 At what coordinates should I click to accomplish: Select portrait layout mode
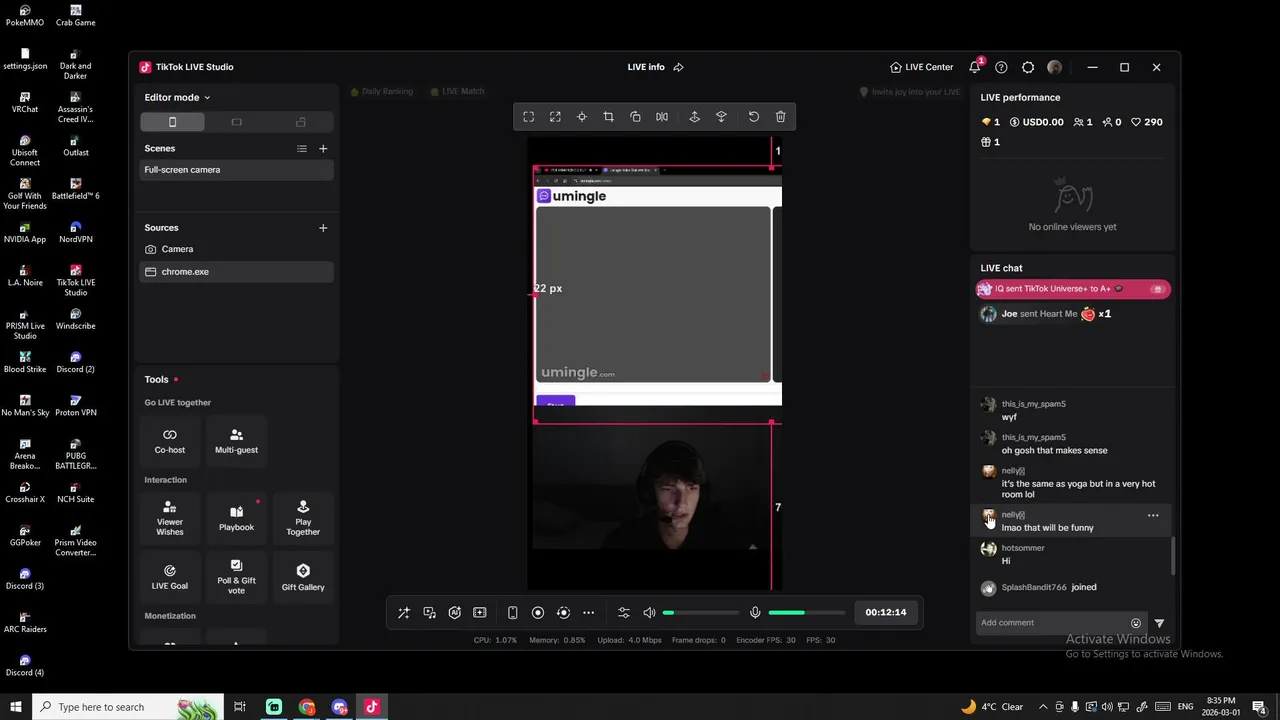click(x=172, y=122)
